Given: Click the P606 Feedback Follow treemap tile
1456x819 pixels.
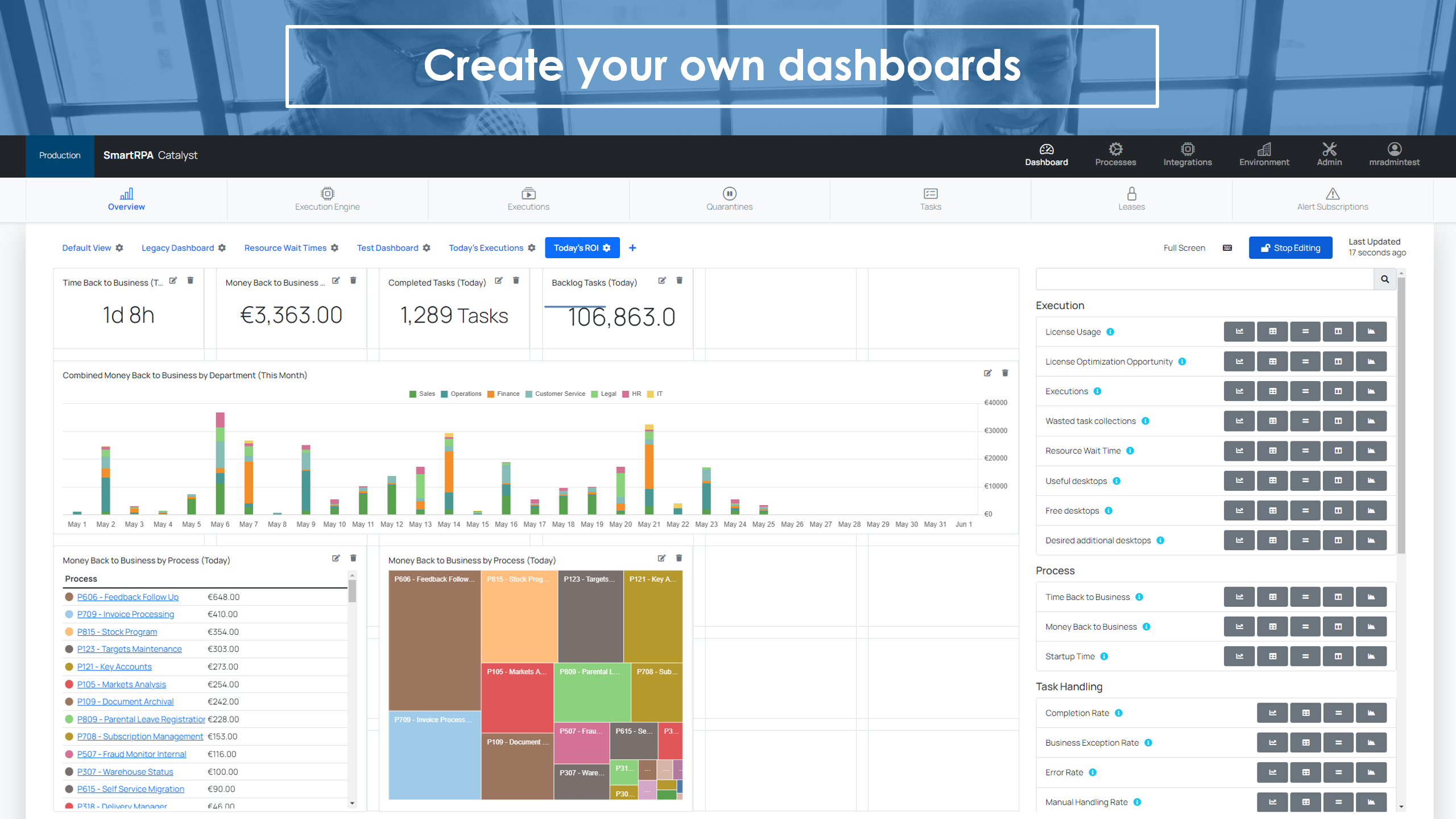Looking at the screenshot, I should [x=434, y=640].
